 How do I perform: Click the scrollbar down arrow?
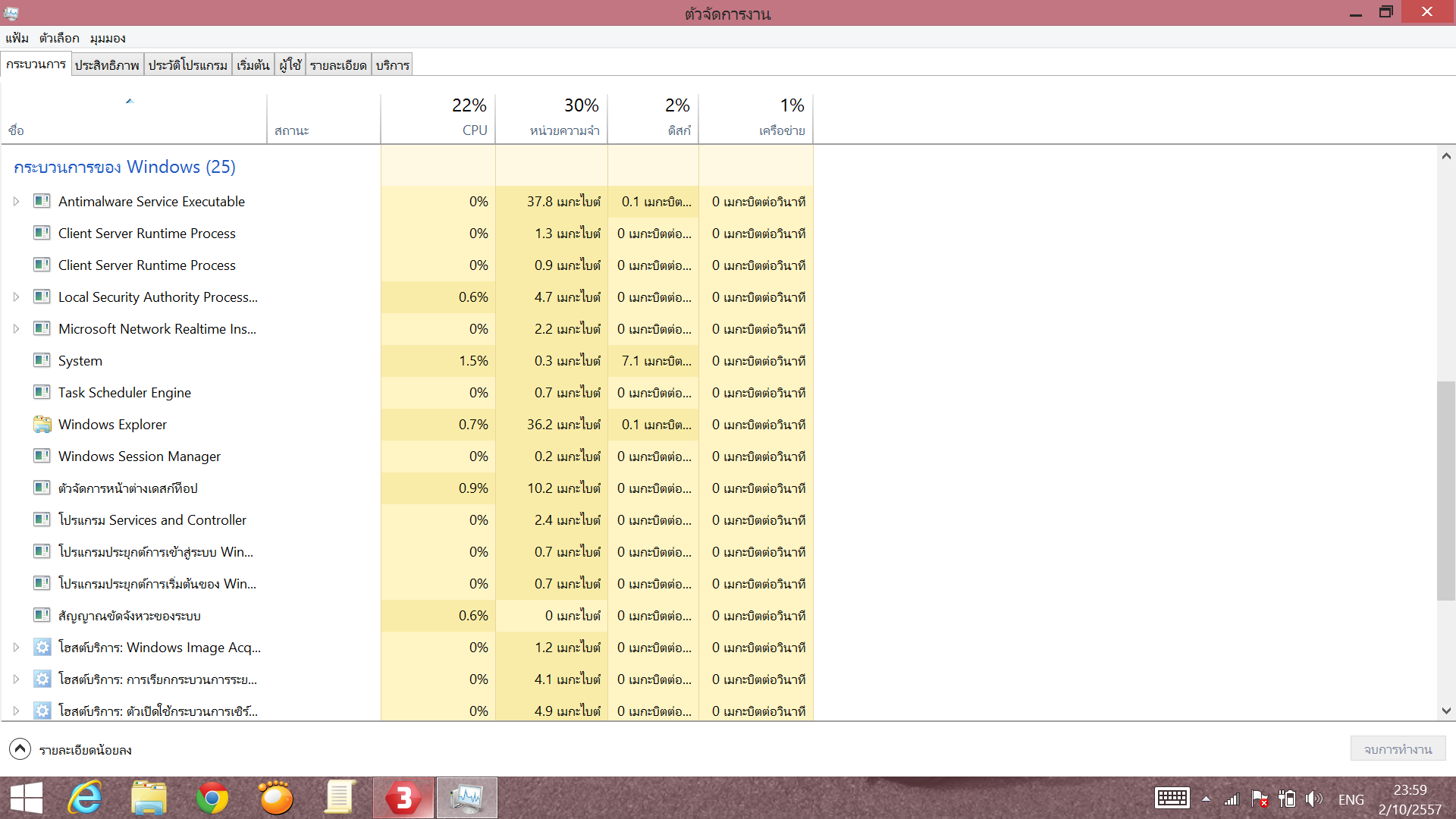[1446, 711]
